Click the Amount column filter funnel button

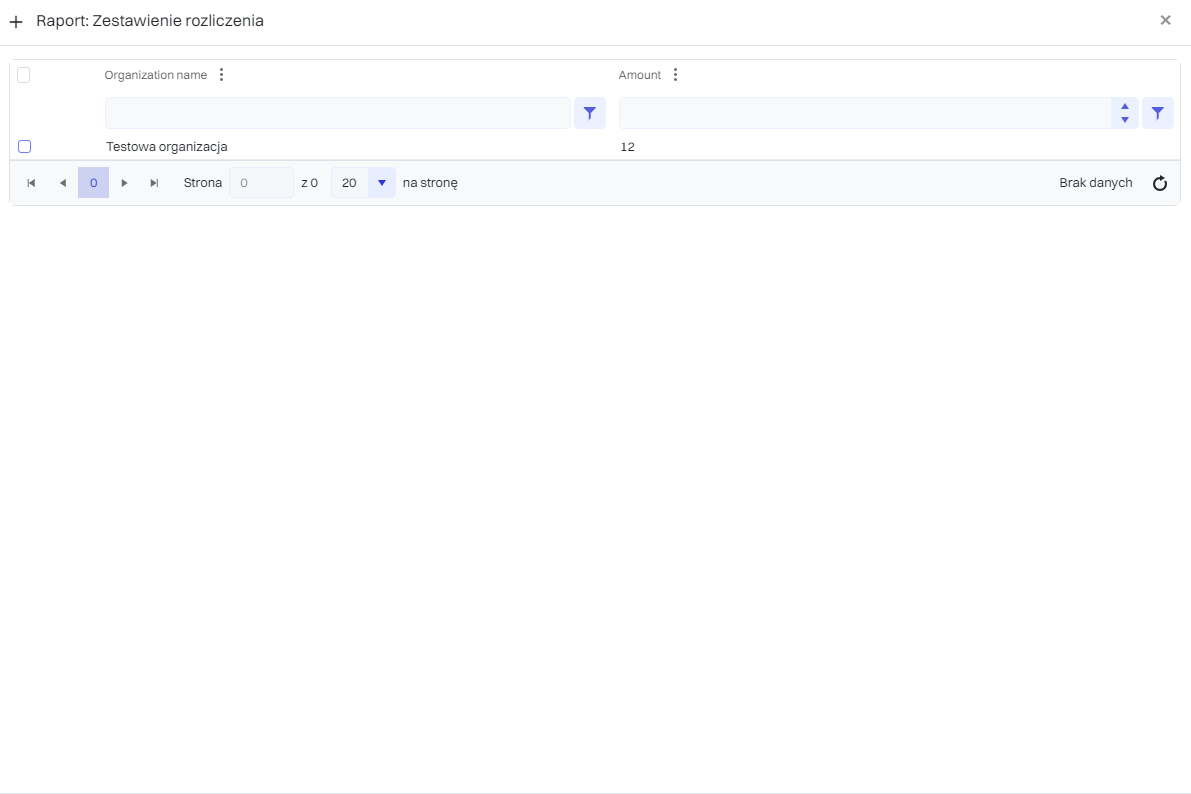(1157, 113)
